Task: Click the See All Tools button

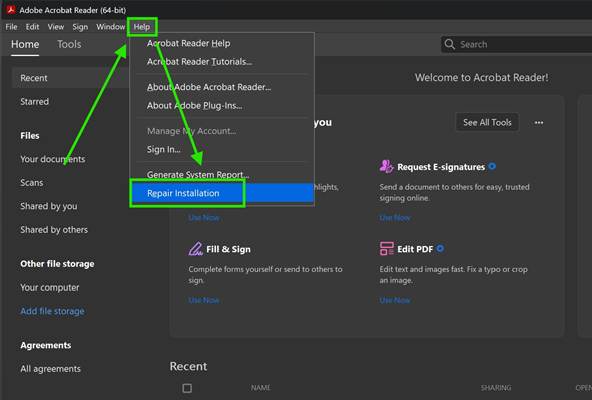Action: (487, 122)
